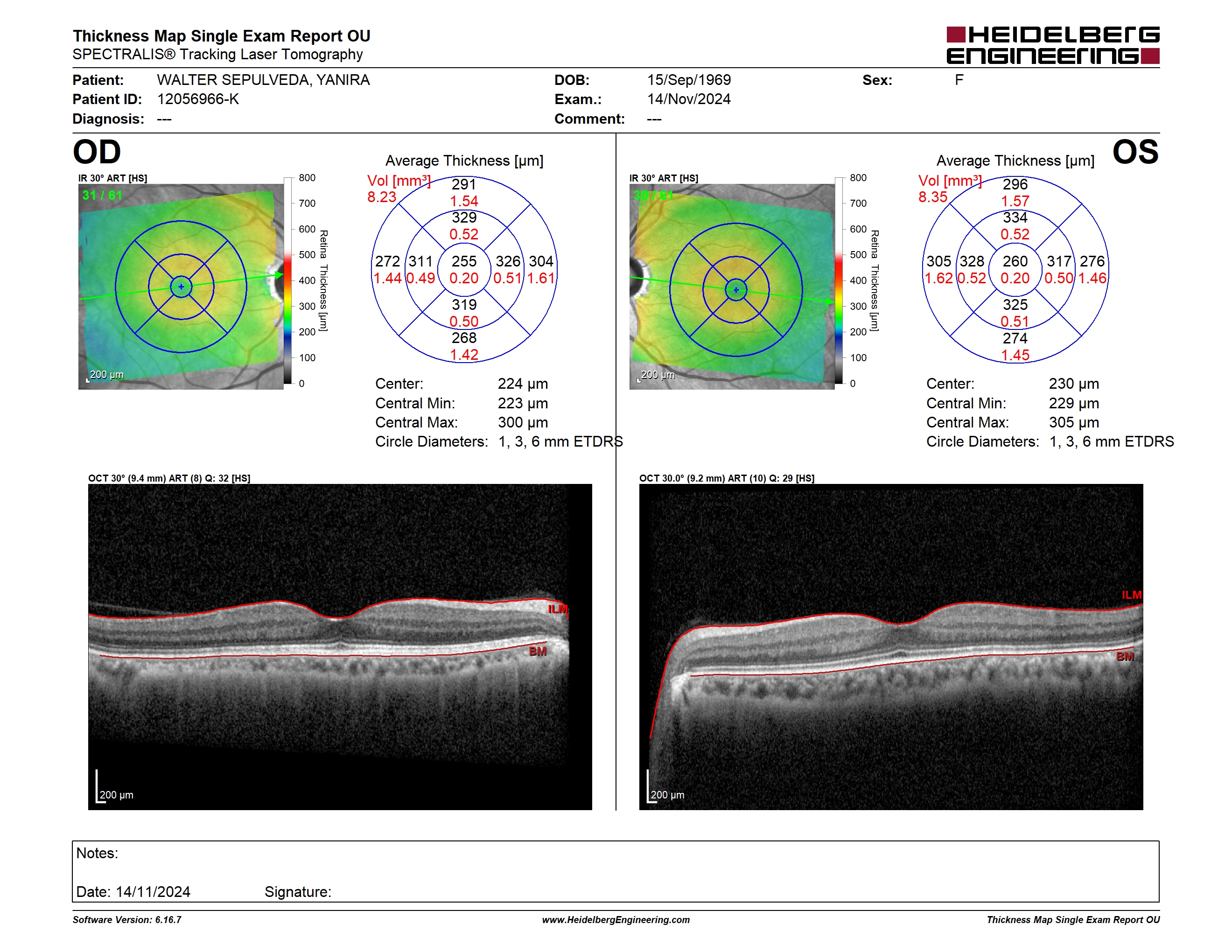Image resolution: width=1232 pixels, height=952 pixels.
Task: Click the OS infrared thickness map thumbnail
Action: tap(732, 287)
